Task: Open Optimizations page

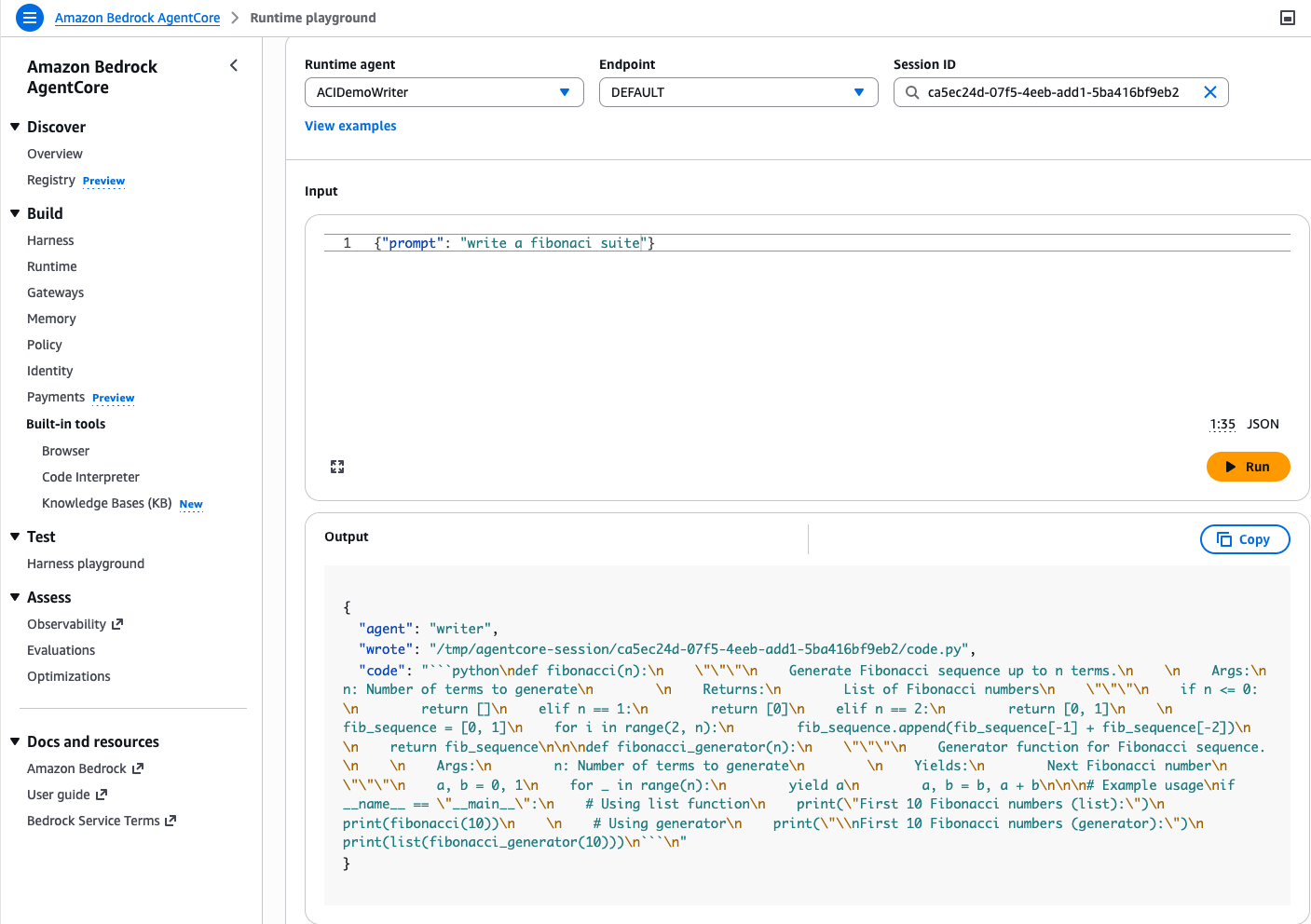Action: click(x=69, y=676)
